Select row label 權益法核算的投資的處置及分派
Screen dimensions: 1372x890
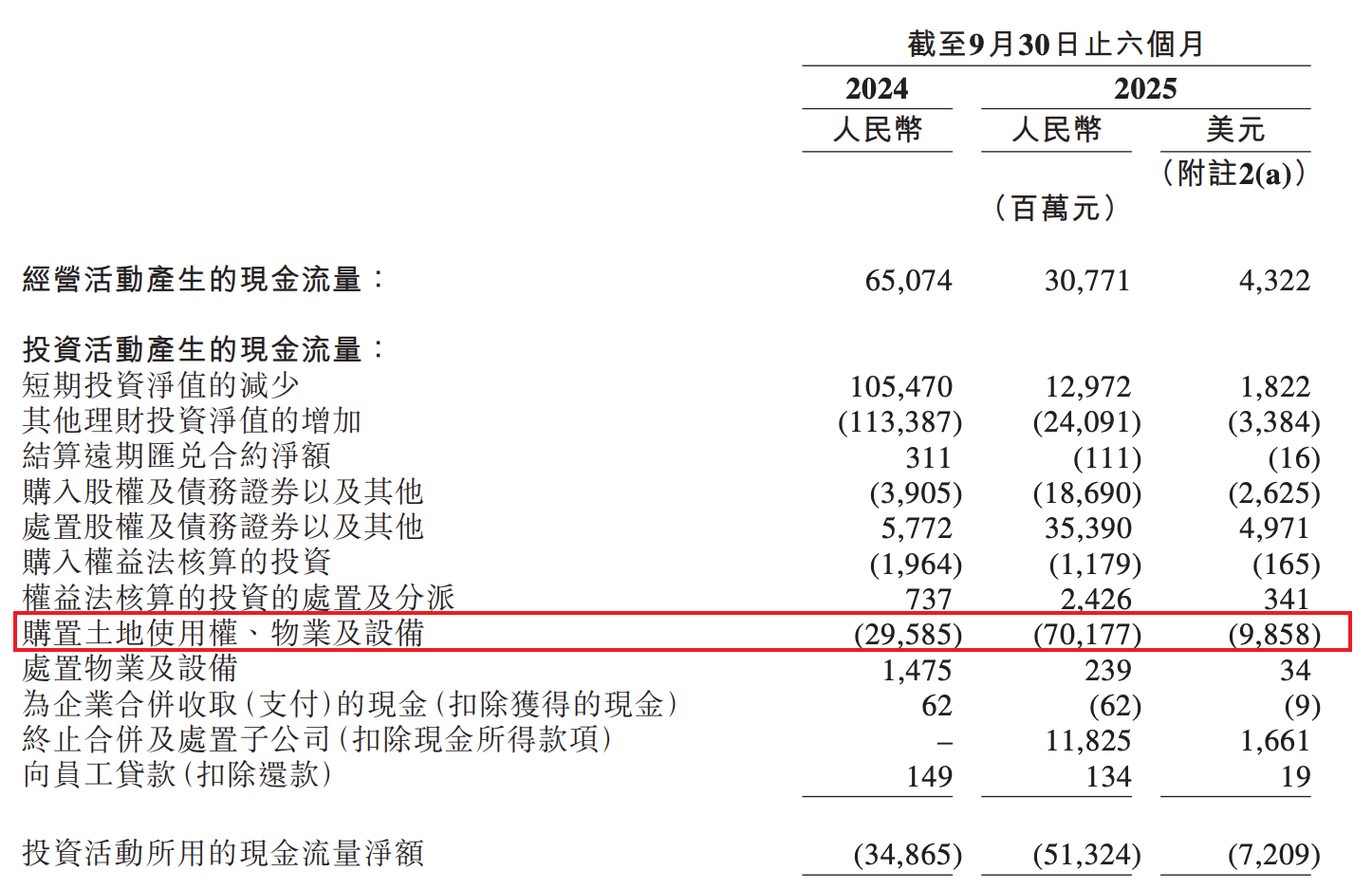click(239, 598)
